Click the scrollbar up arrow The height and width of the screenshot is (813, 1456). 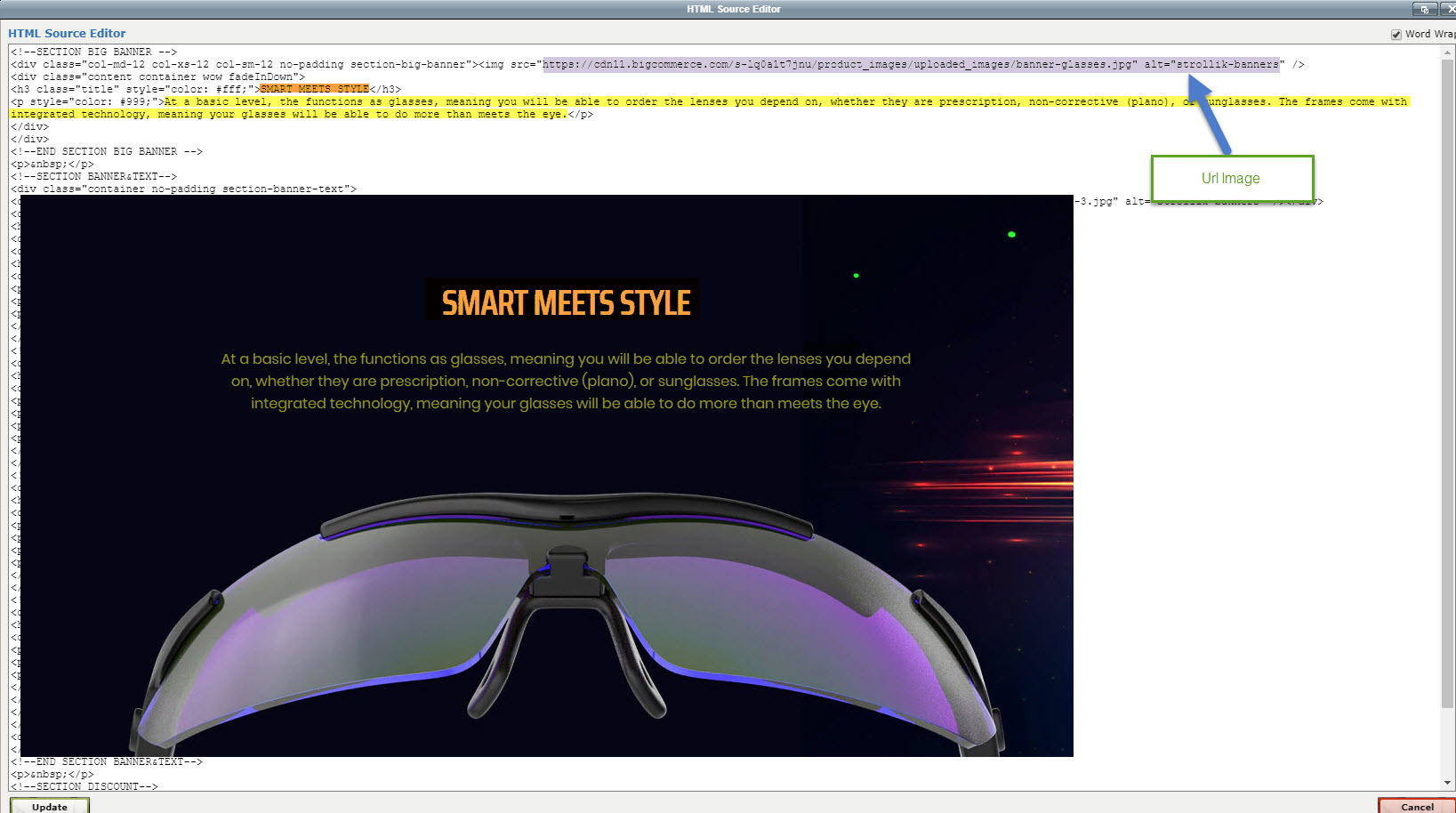pos(1448,52)
